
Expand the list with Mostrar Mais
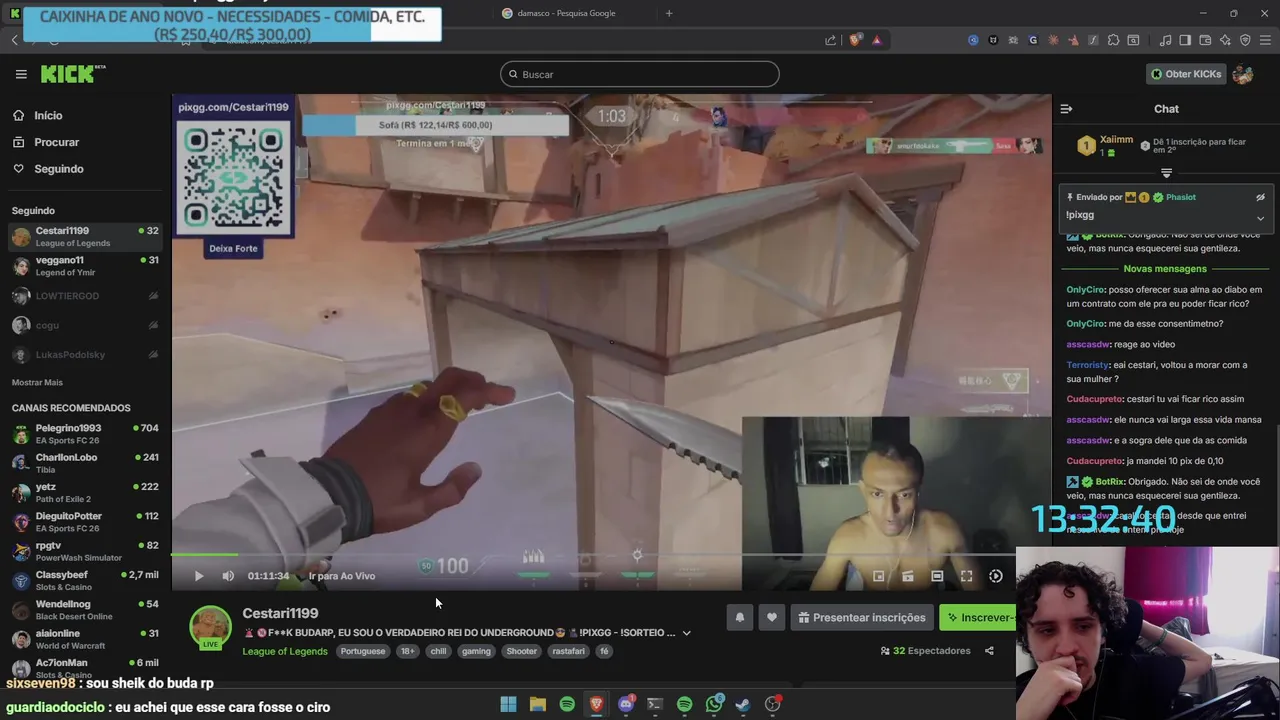(37, 382)
